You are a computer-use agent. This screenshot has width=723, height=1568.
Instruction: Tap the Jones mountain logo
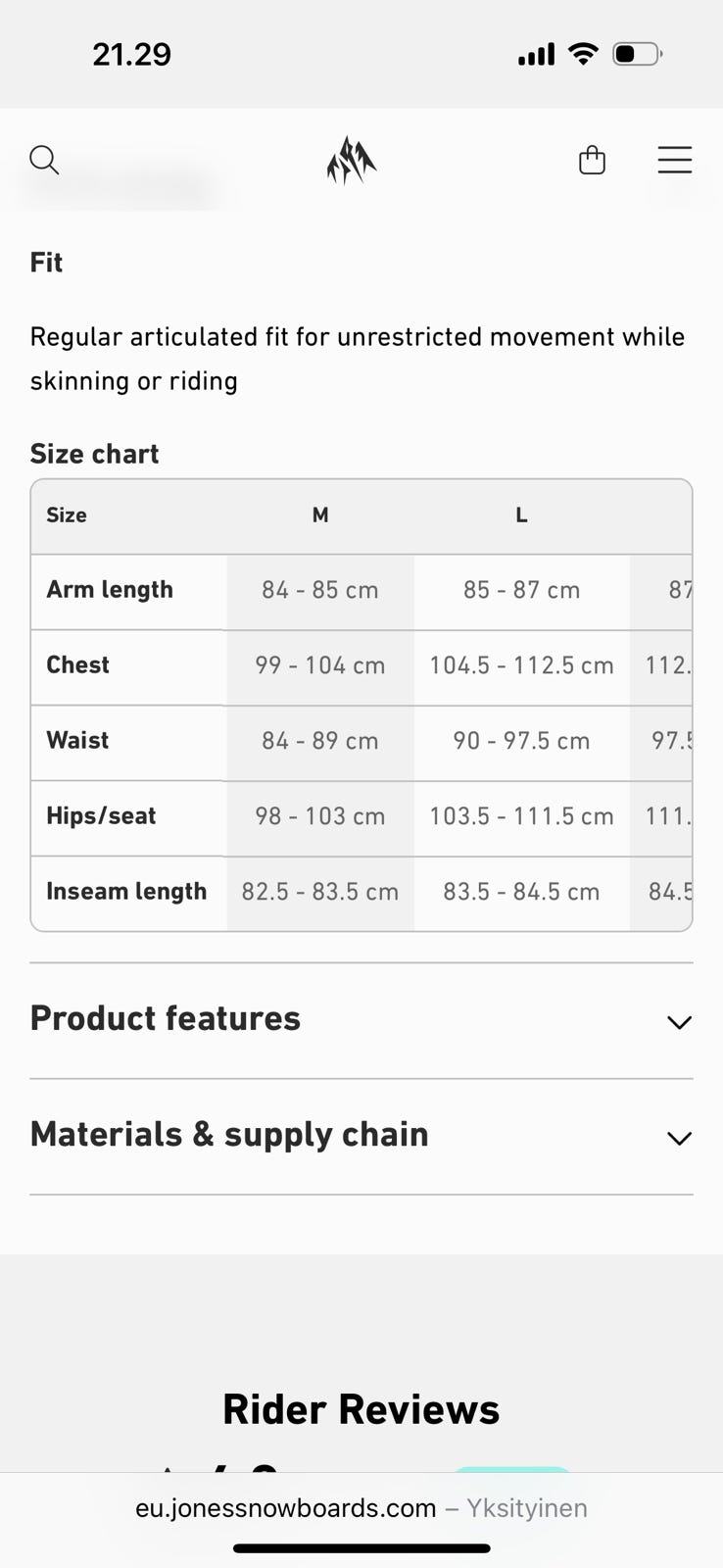click(x=351, y=161)
